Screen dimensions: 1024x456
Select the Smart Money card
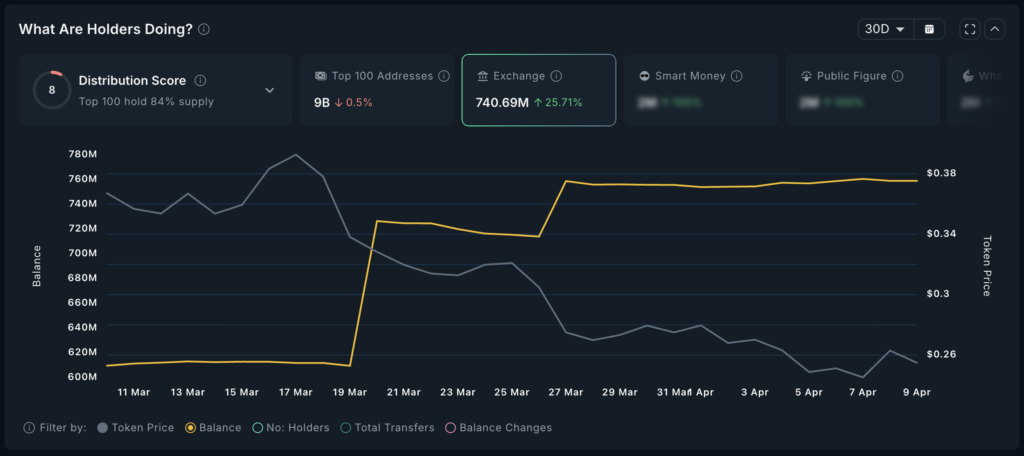pyautogui.click(x=701, y=90)
